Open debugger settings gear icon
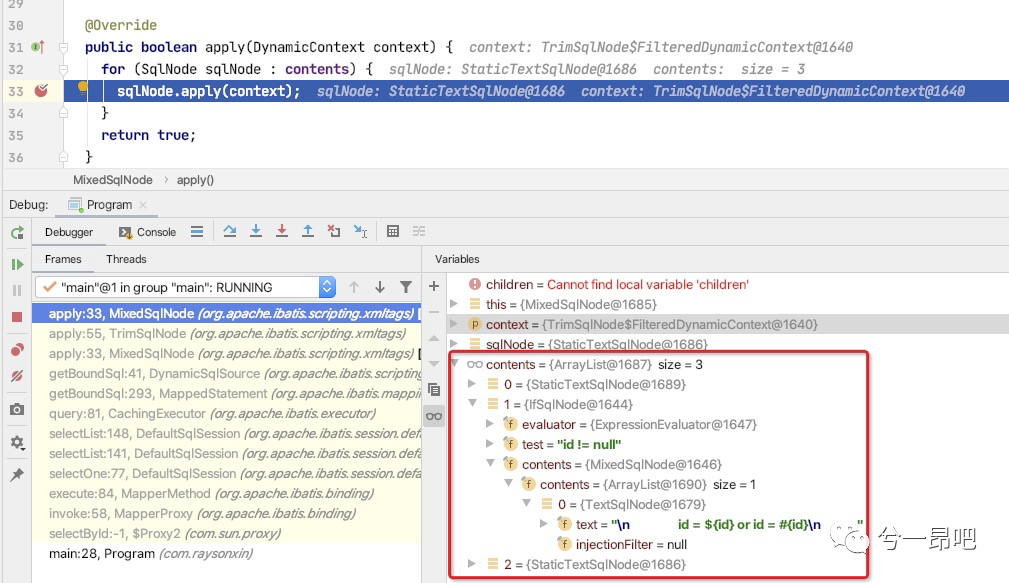Image resolution: width=1009 pixels, height=583 pixels. point(17,443)
